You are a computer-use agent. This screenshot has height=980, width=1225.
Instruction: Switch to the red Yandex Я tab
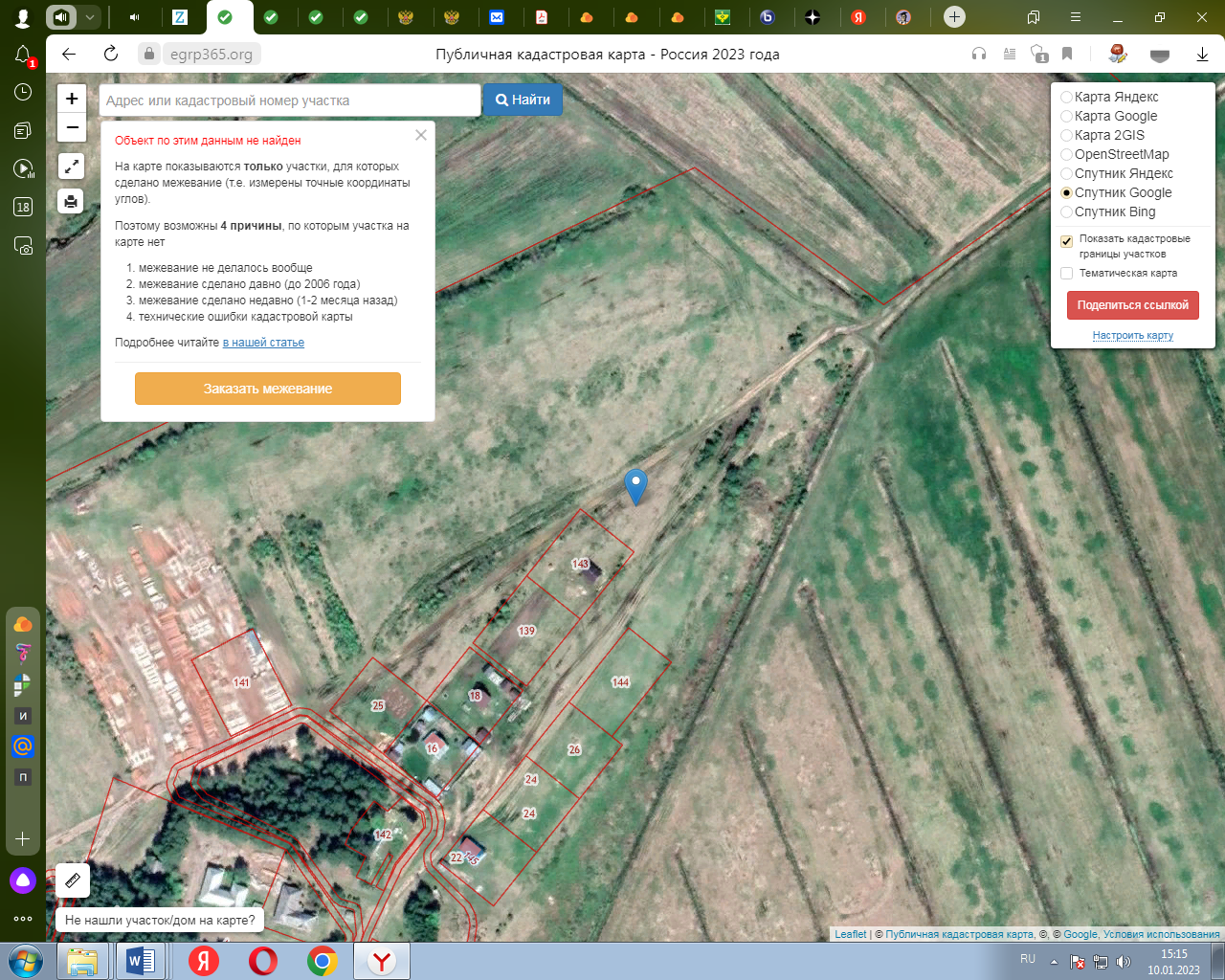click(x=858, y=17)
